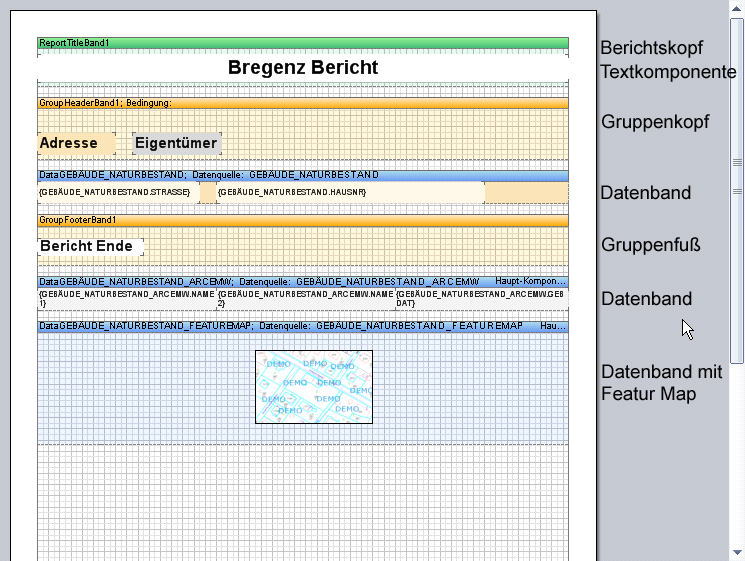745x561 pixels.
Task: Select the ARCEMW.GEBDAT data field
Action: pyautogui.click(x=481, y=298)
